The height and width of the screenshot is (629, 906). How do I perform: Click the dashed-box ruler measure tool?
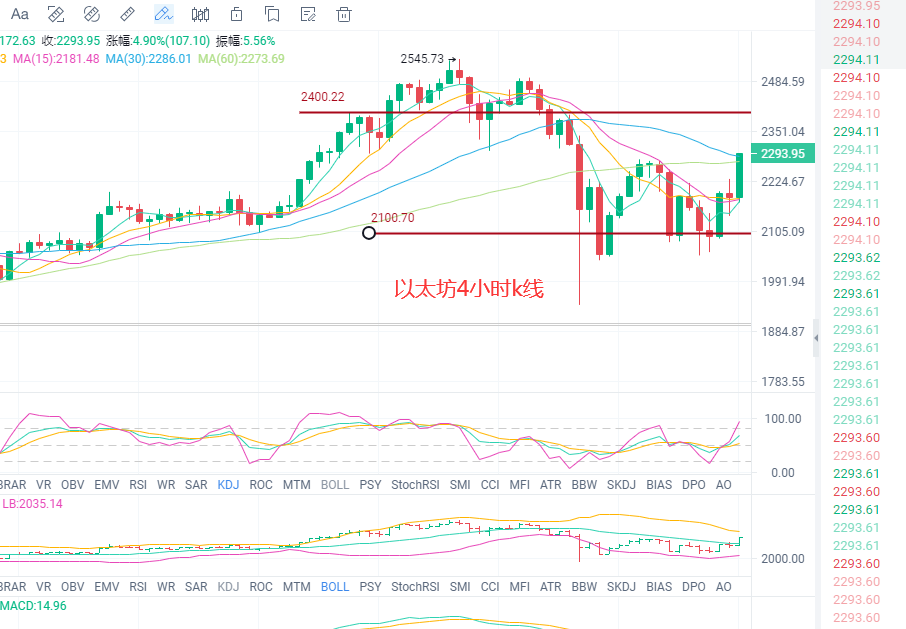pos(56,14)
